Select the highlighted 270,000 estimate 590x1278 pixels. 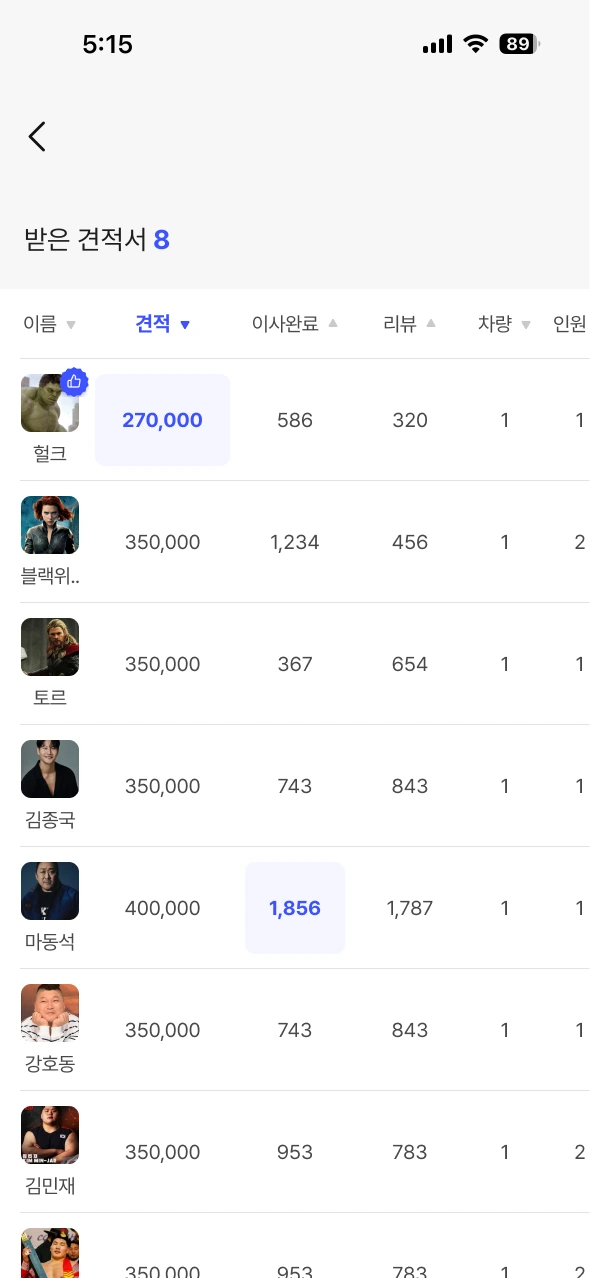(162, 420)
